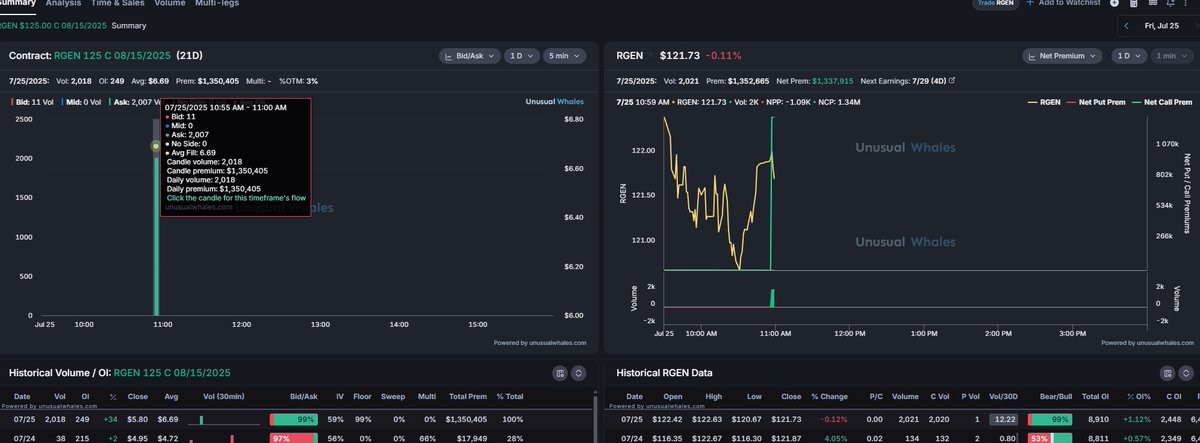Sort by Vol (30min) column header
The image size is (1200, 443).
(225, 397)
